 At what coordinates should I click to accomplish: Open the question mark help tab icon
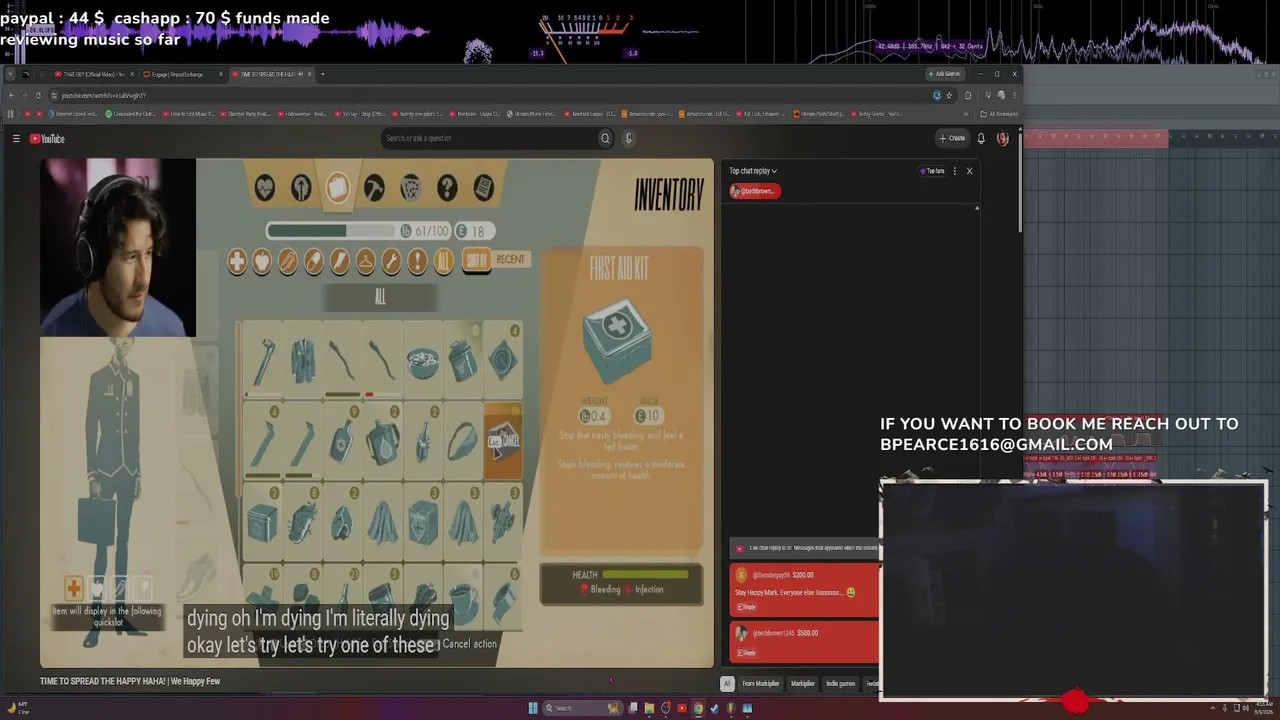click(x=447, y=187)
